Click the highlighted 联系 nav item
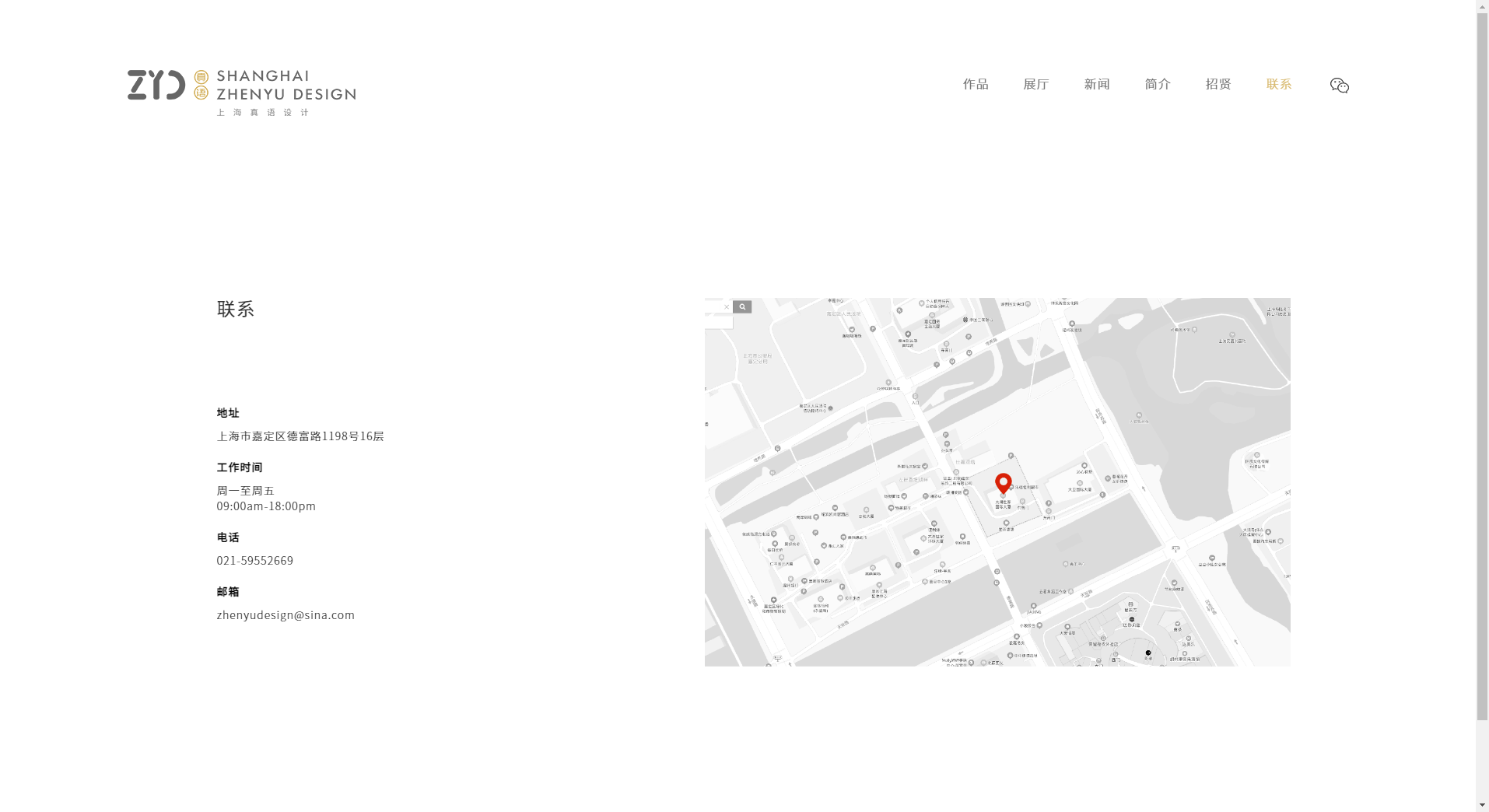The width and height of the screenshot is (1489, 812). point(1279,84)
